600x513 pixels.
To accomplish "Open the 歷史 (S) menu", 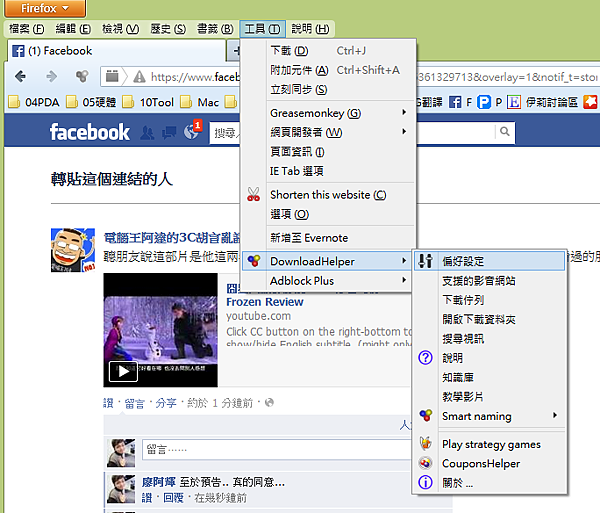I will [x=168, y=29].
